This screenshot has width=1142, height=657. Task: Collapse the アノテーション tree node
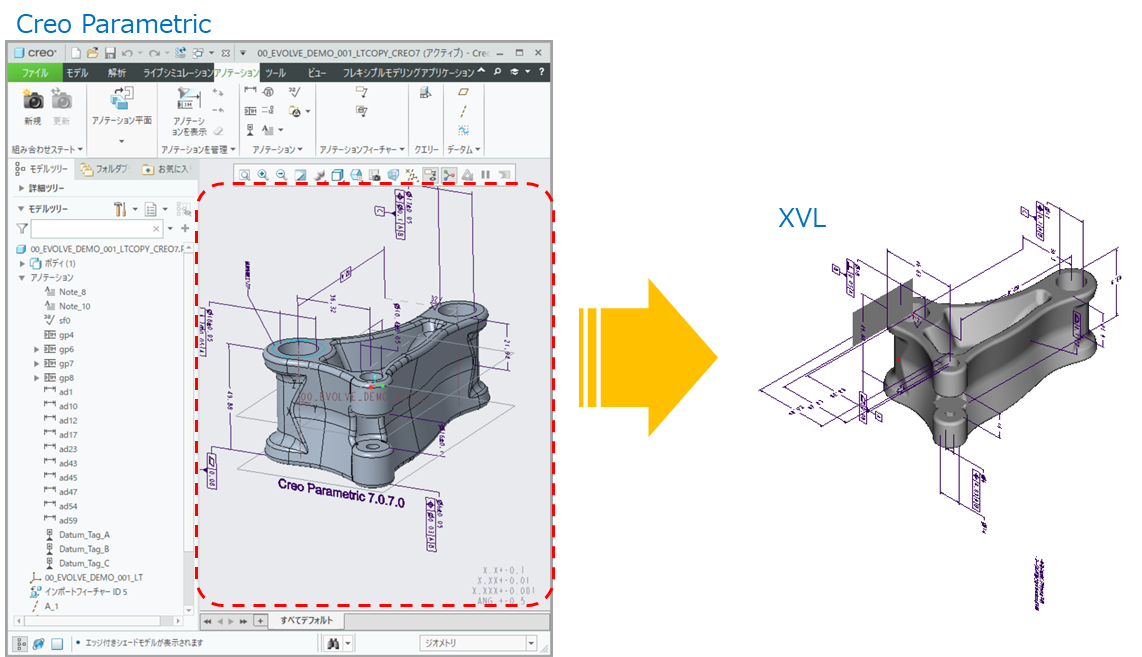tap(23, 278)
